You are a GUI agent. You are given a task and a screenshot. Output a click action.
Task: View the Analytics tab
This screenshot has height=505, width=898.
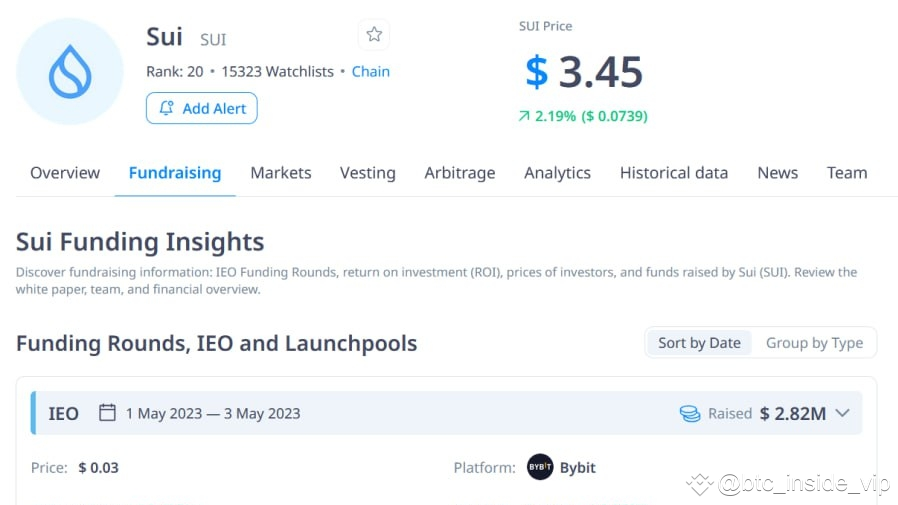[x=557, y=173]
